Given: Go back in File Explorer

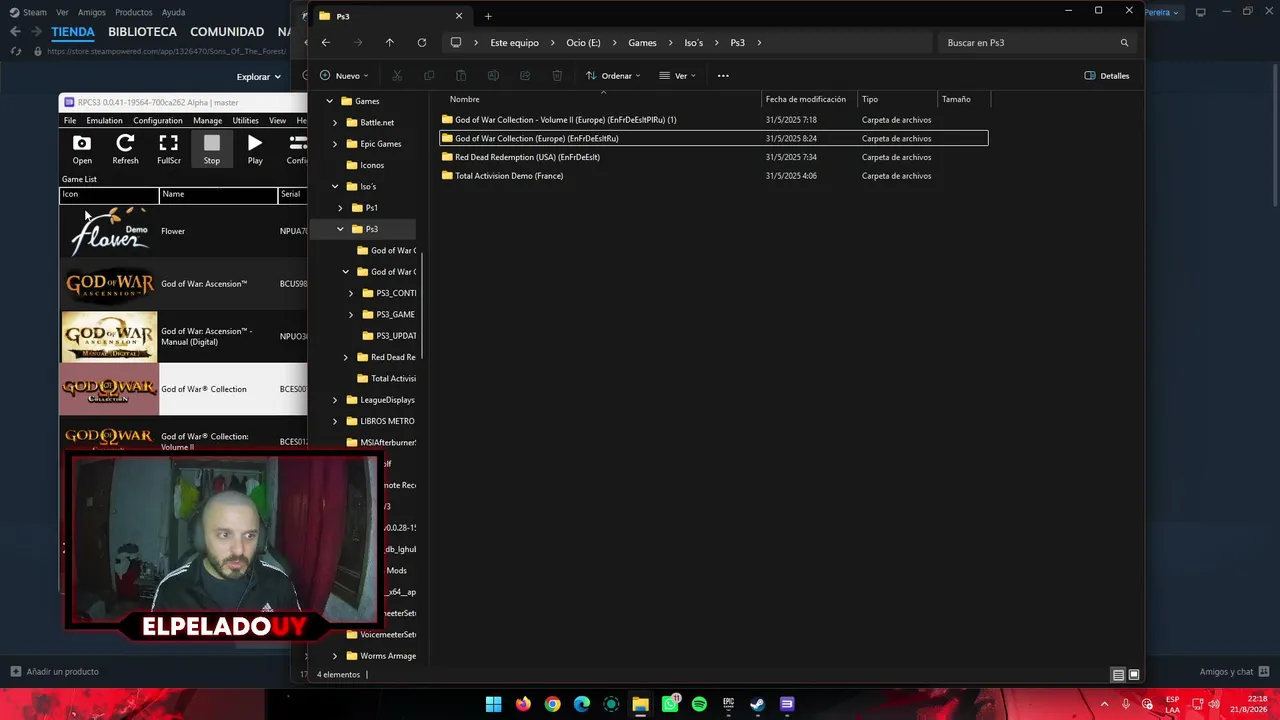Looking at the screenshot, I should tap(325, 43).
